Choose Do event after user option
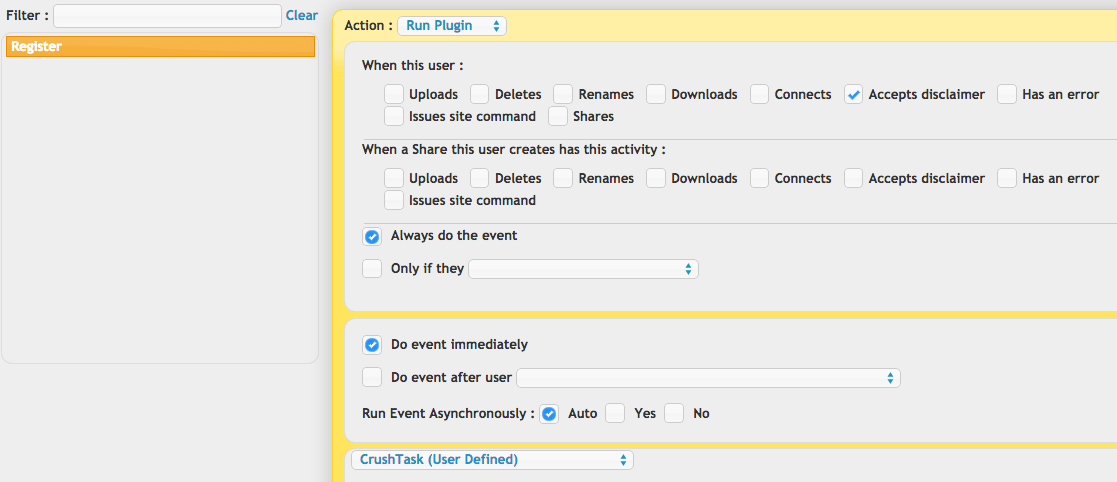 pyautogui.click(x=372, y=378)
